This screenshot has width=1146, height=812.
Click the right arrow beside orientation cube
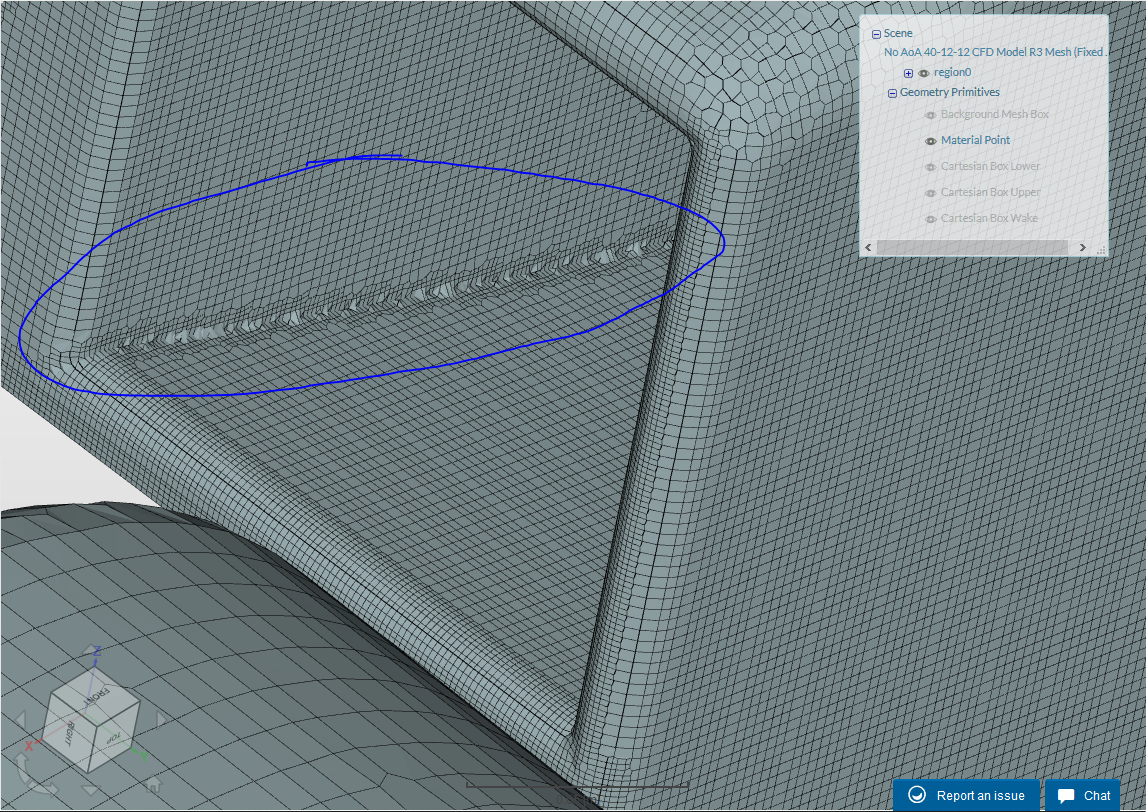pos(161,719)
